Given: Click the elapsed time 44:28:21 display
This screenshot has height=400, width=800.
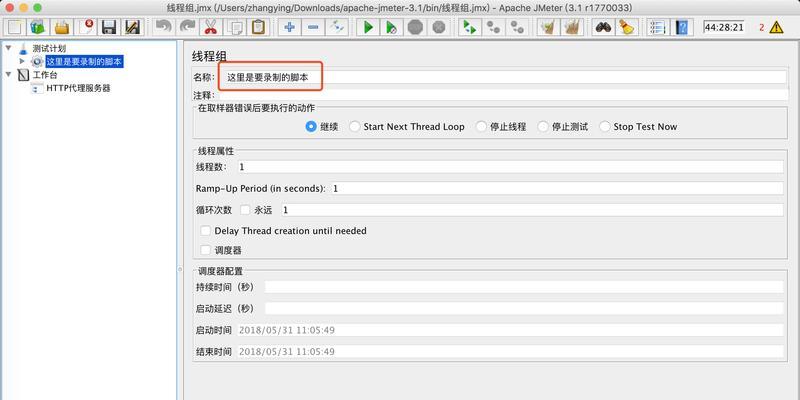Looking at the screenshot, I should coord(723,27).
